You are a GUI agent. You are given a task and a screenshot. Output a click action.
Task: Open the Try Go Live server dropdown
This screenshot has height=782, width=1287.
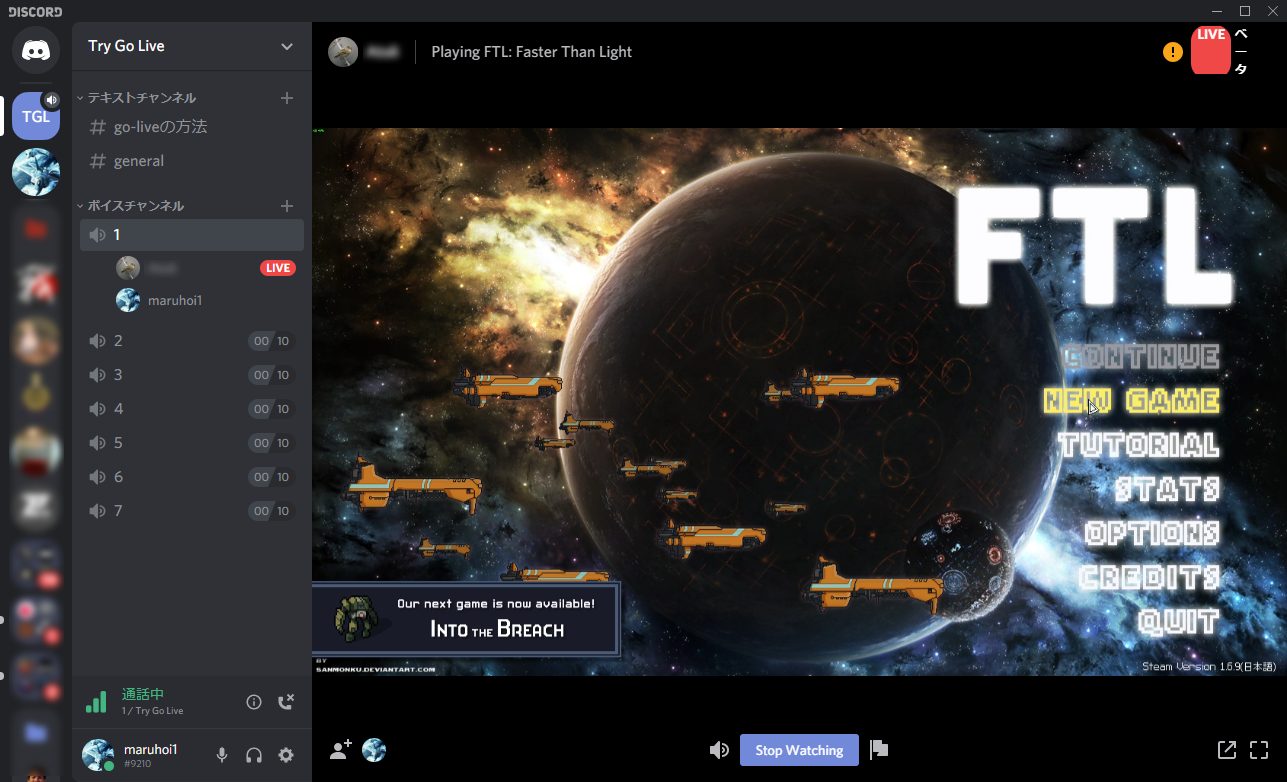[192, 46]
